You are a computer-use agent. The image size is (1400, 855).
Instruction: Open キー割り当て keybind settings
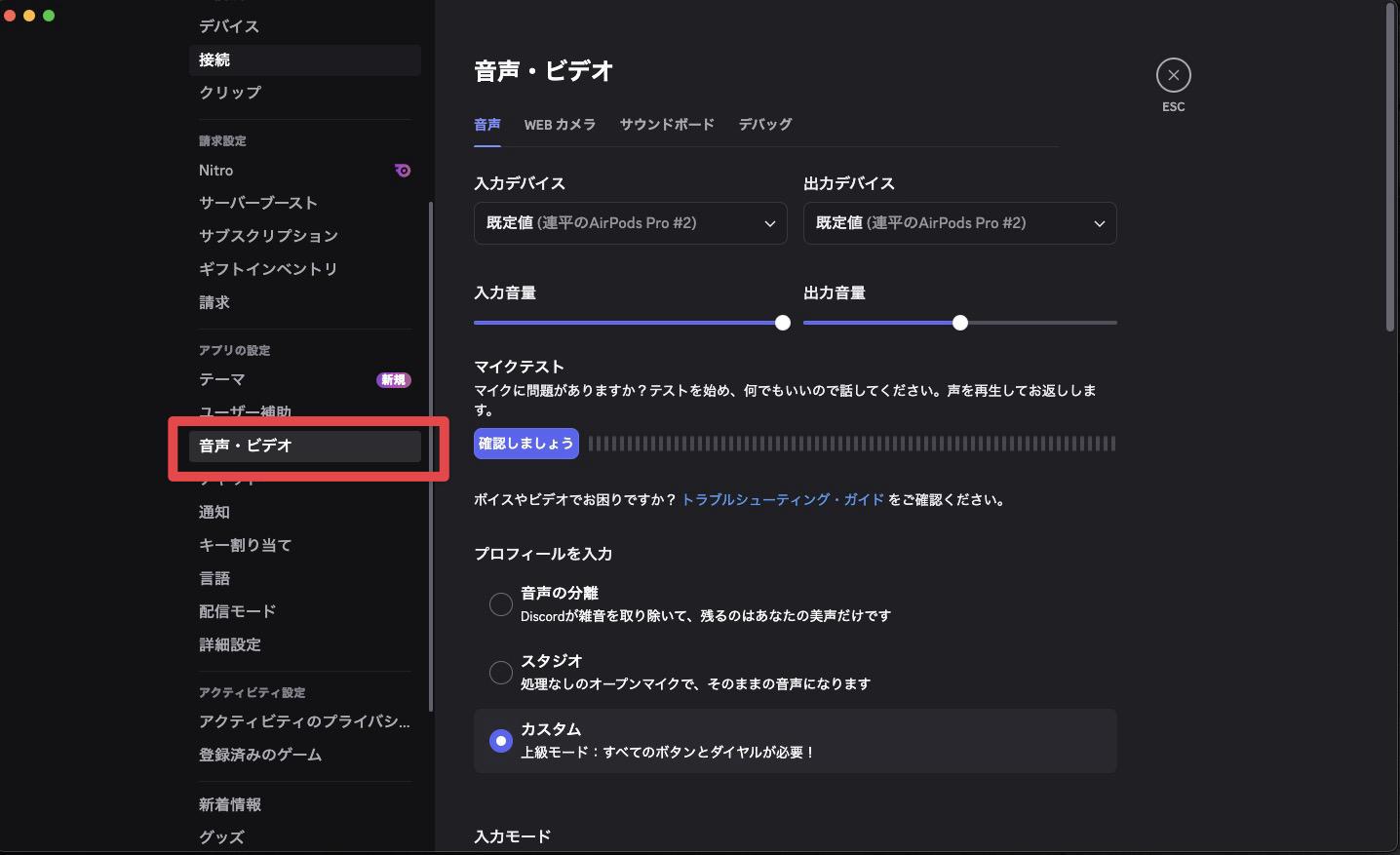pos(244,544)
